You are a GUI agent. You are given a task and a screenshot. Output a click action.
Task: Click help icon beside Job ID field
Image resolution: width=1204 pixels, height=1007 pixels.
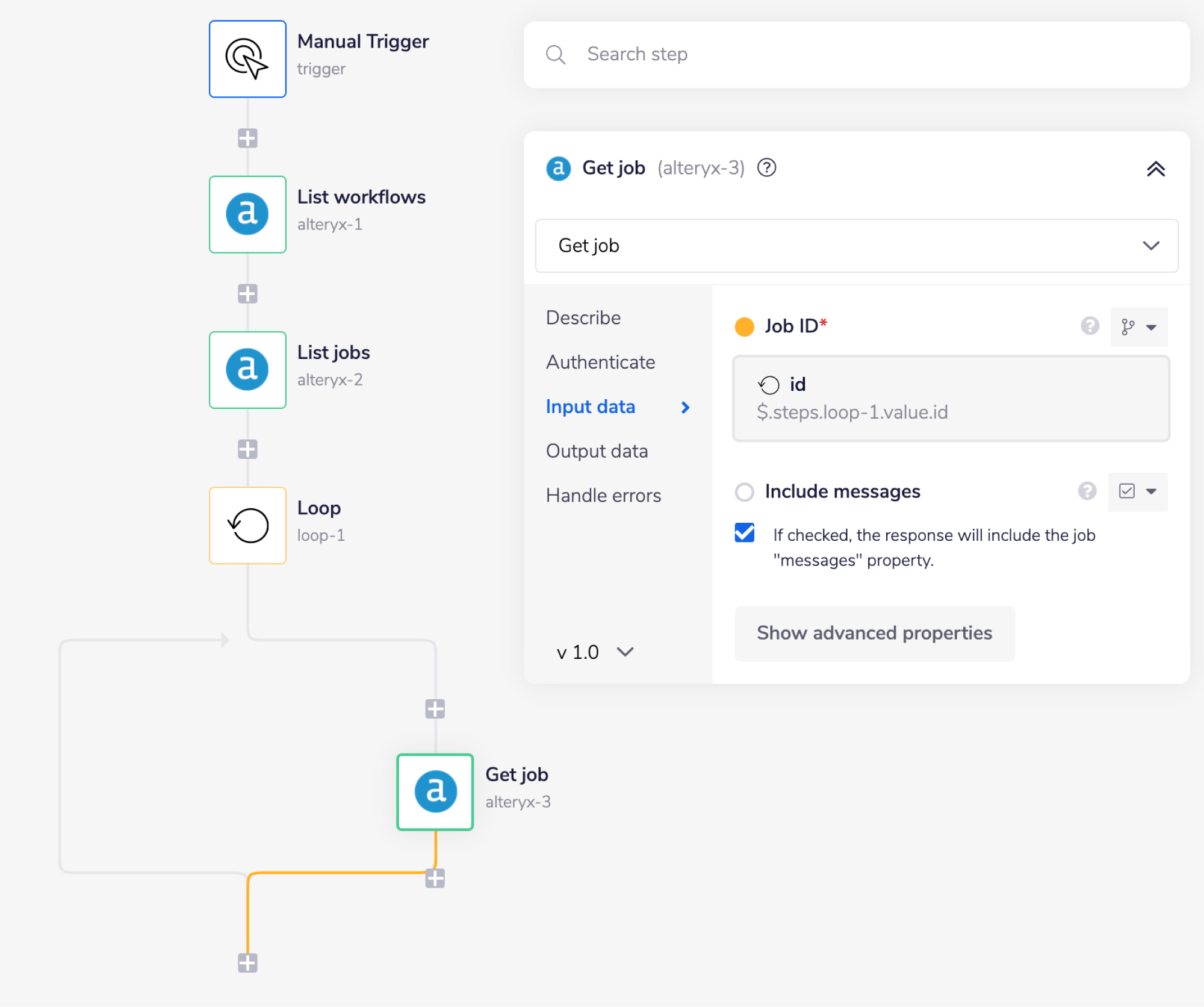[x=1090, y=326]
